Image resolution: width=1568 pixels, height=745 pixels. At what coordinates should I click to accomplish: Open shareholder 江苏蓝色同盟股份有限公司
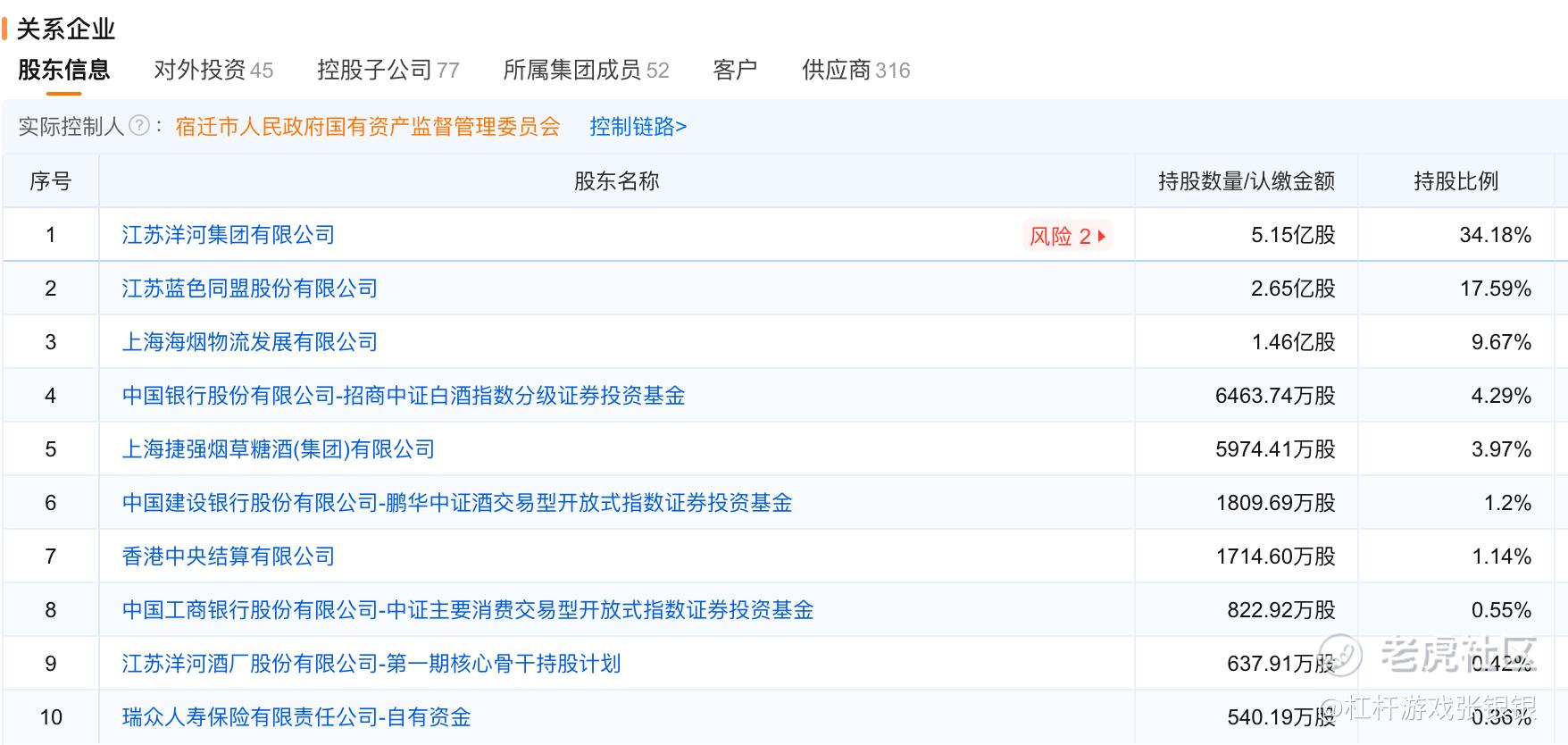(250, 289)
